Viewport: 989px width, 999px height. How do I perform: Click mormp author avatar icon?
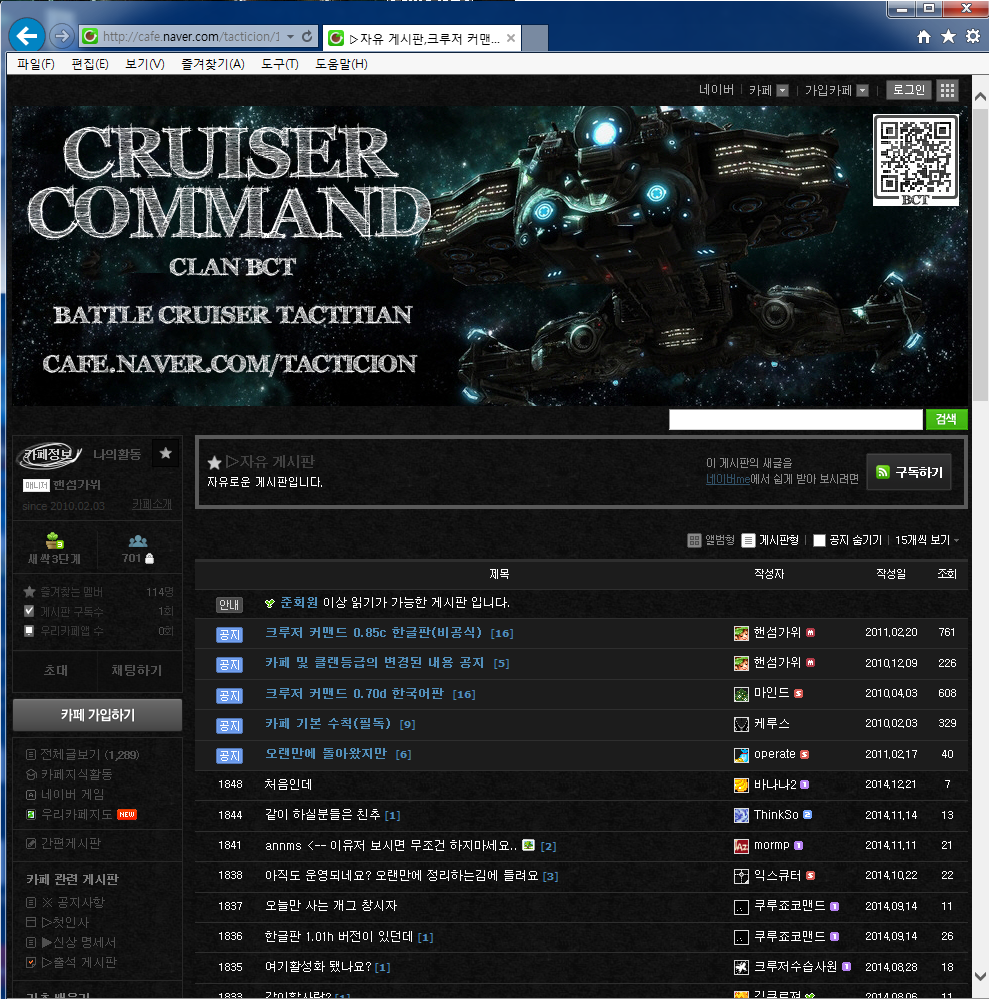pos(741,846)
